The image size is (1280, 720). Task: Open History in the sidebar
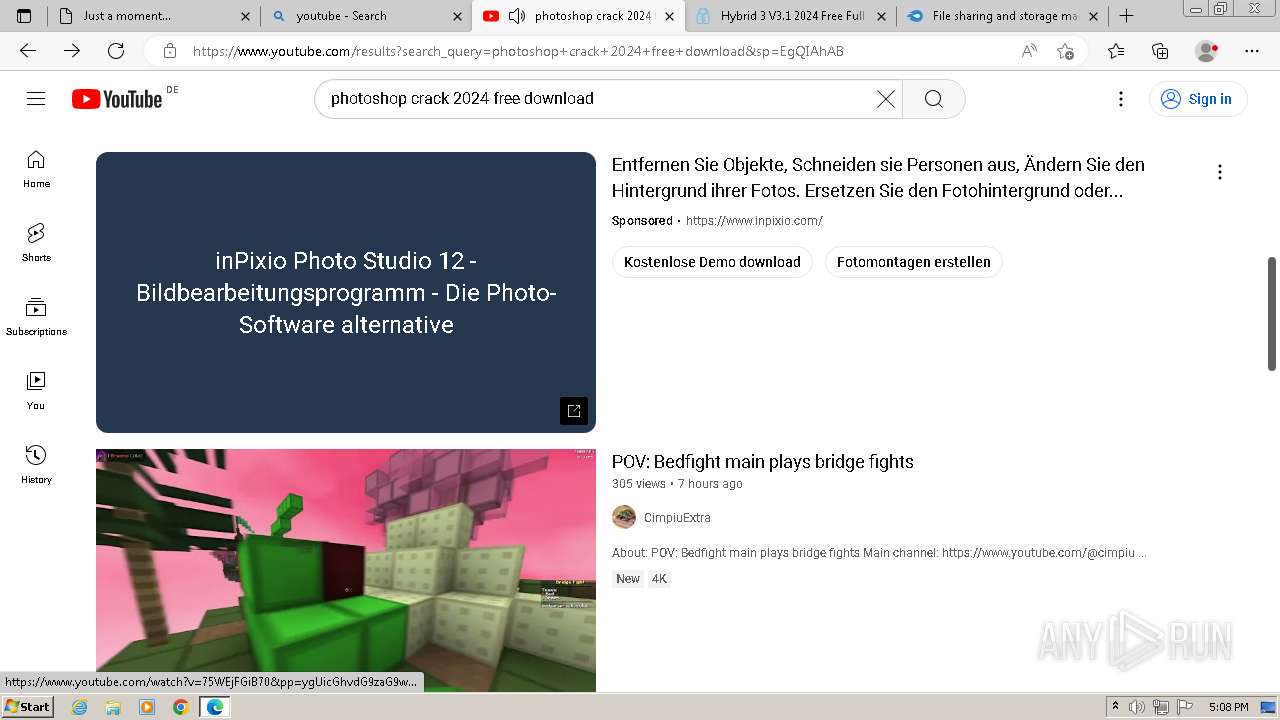[x=36, y=465]
